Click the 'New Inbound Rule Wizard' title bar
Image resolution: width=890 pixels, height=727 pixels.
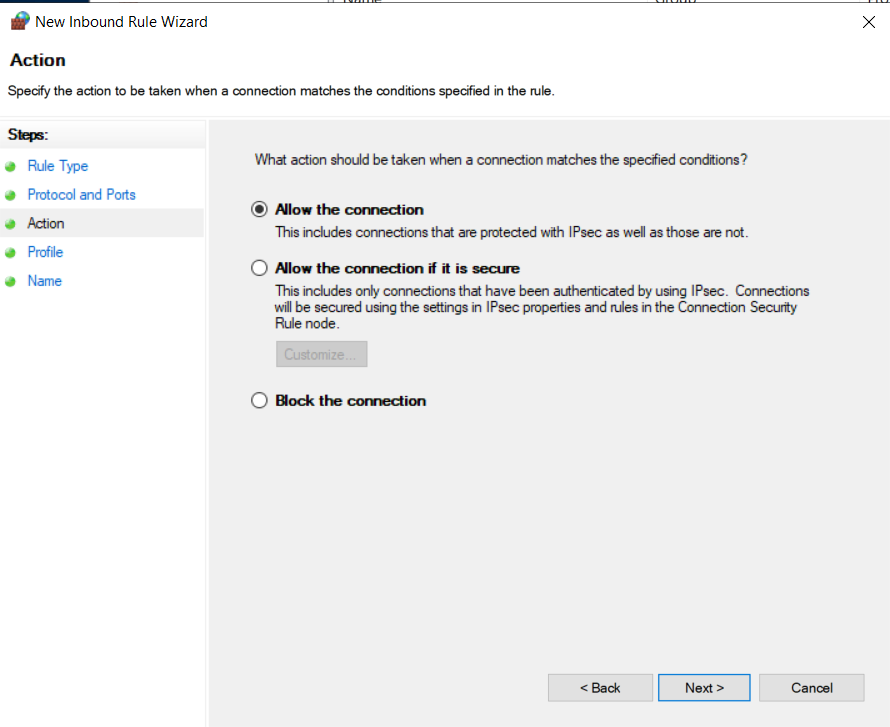400,21
